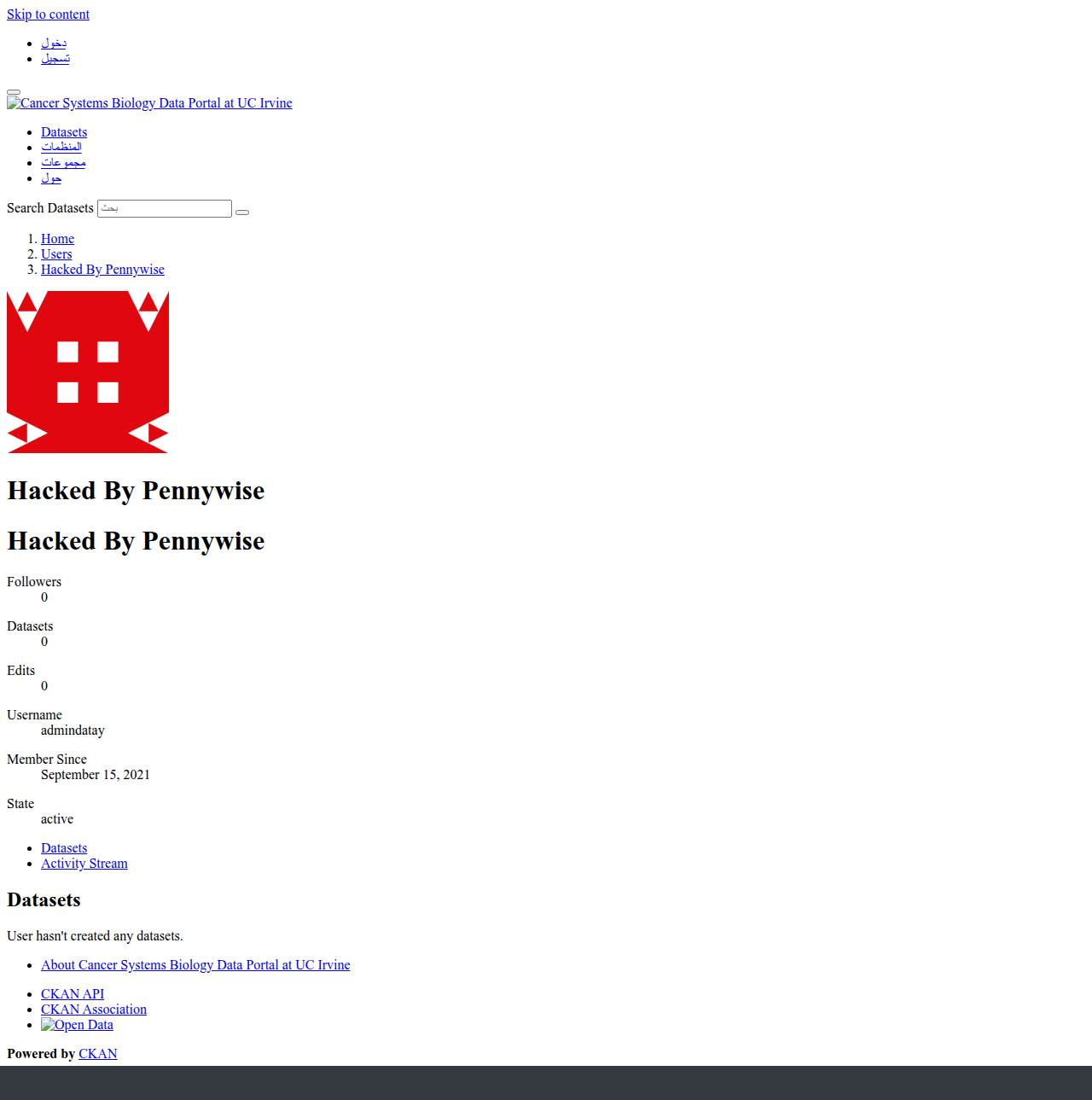1092x1100 pixels.
Task: Toggle the small navigation menu button
Action: point(14,91)
